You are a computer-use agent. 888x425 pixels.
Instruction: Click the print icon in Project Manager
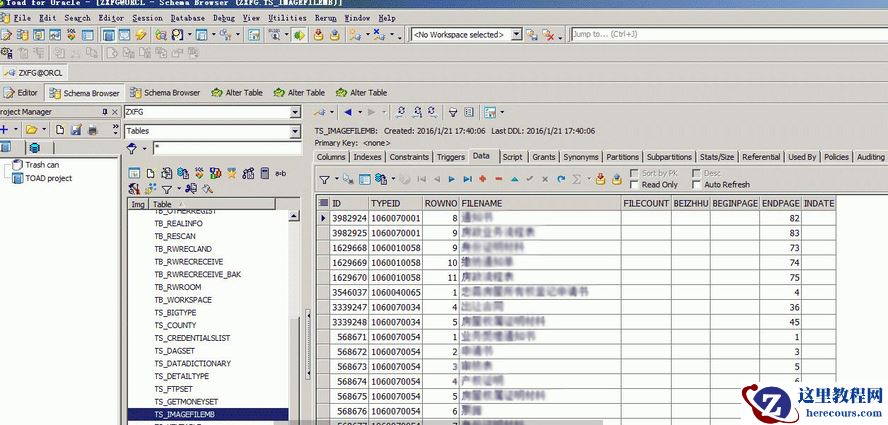pos(93,130)
